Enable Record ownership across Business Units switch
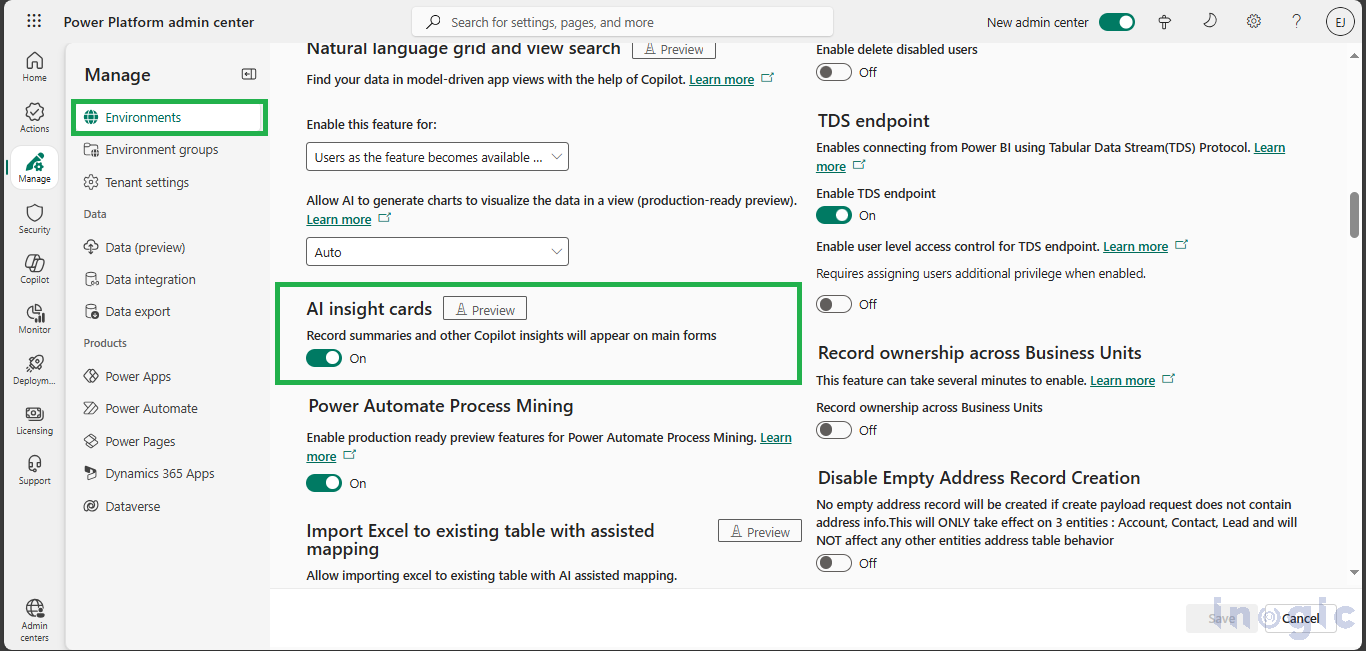Viewport: 1366px width, 651px height. [x=834, y=430]
